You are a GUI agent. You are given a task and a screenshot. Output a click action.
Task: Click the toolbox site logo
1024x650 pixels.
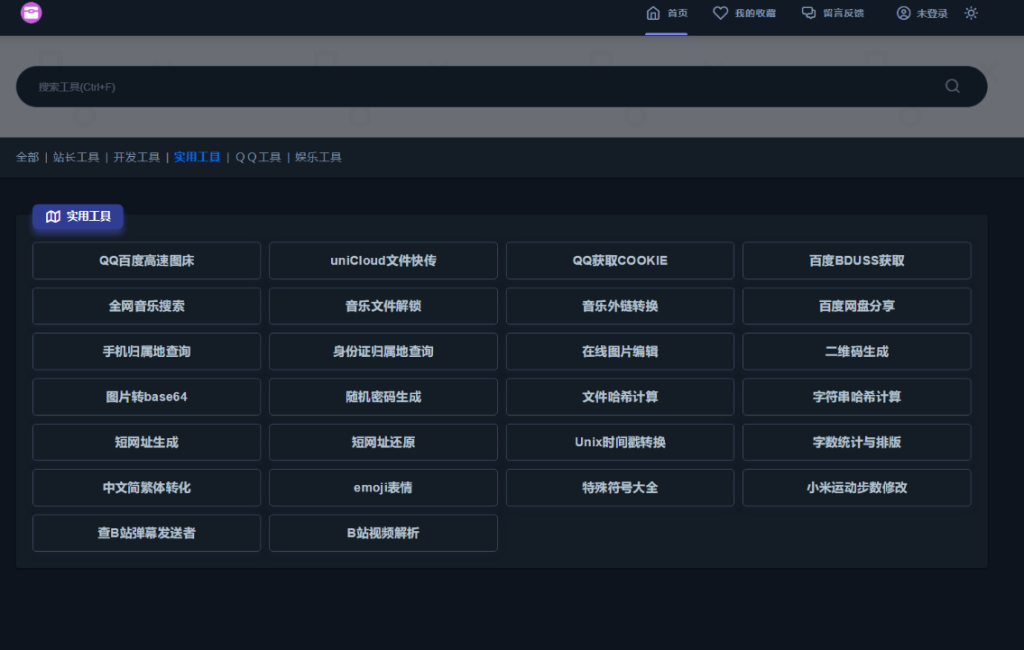31,12
